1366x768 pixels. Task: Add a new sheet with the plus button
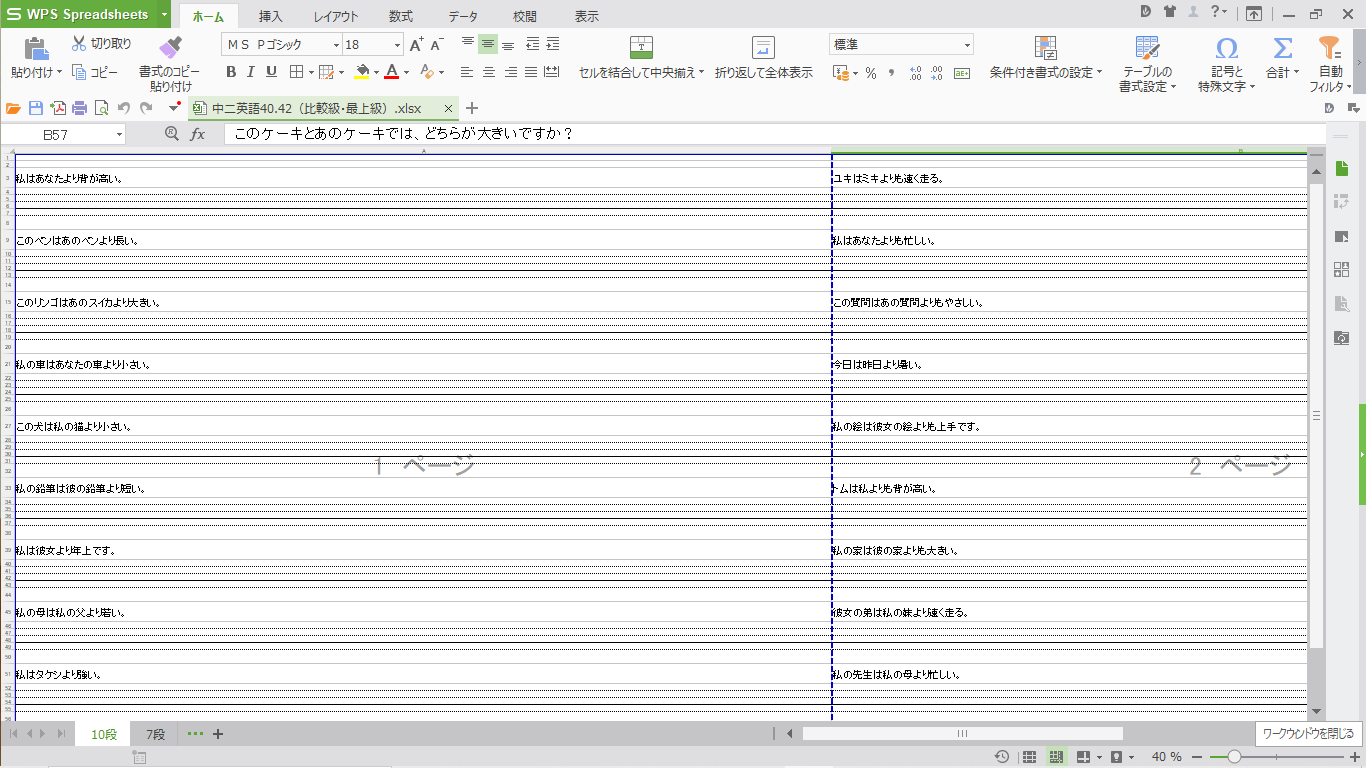click(x=218, y=734)
